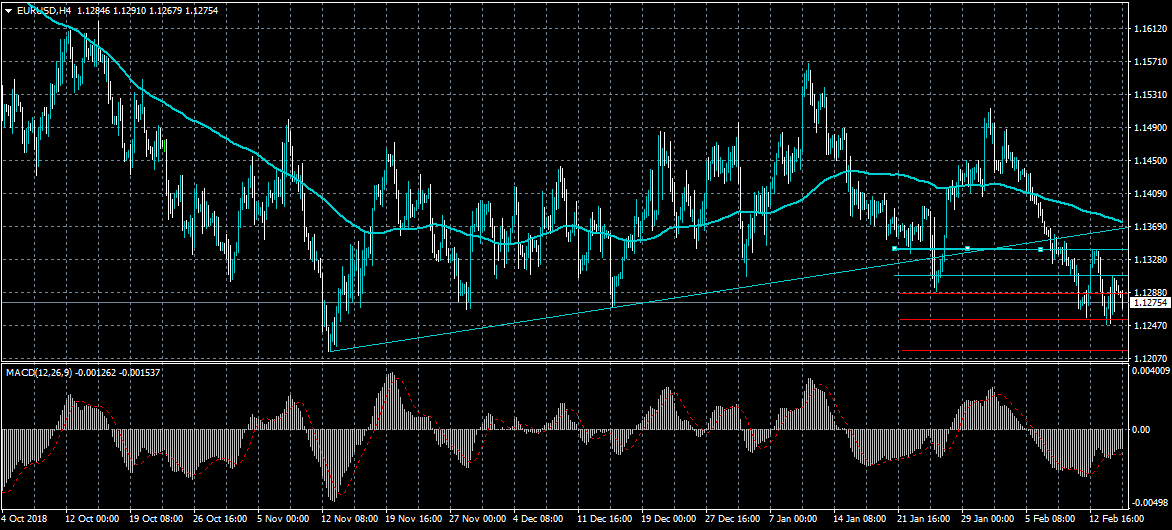This screenshot has width=1172, height=530.
Task: Select the red horizontal line at 1.12880
Action: point(1013,293)
